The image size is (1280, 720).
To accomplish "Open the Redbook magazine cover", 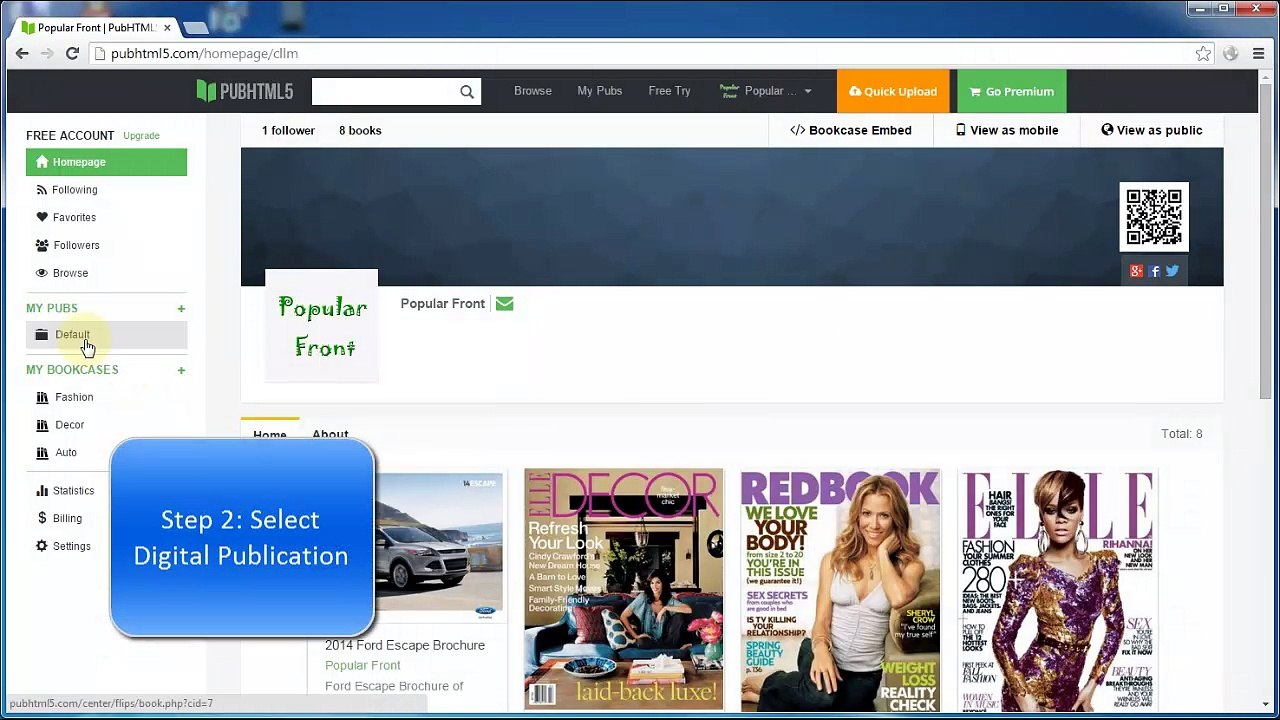I will point(840,590).
